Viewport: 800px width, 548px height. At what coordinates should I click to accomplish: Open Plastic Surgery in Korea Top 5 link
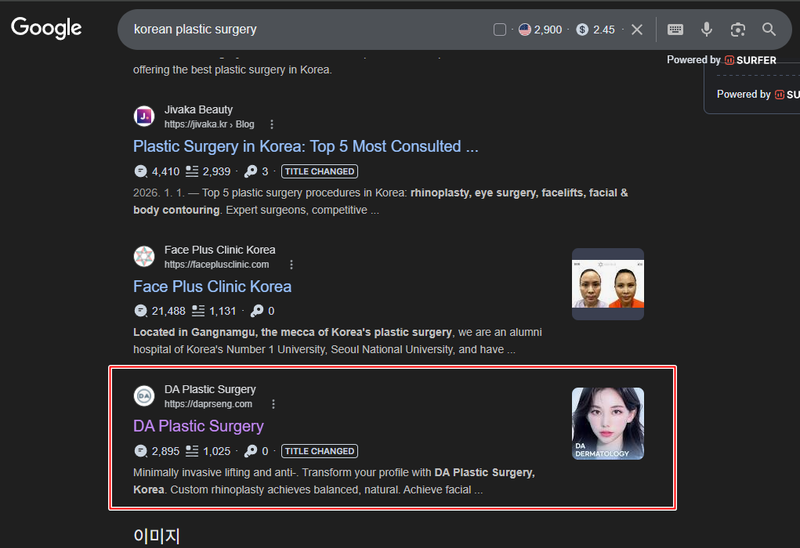tap(306, 146)
